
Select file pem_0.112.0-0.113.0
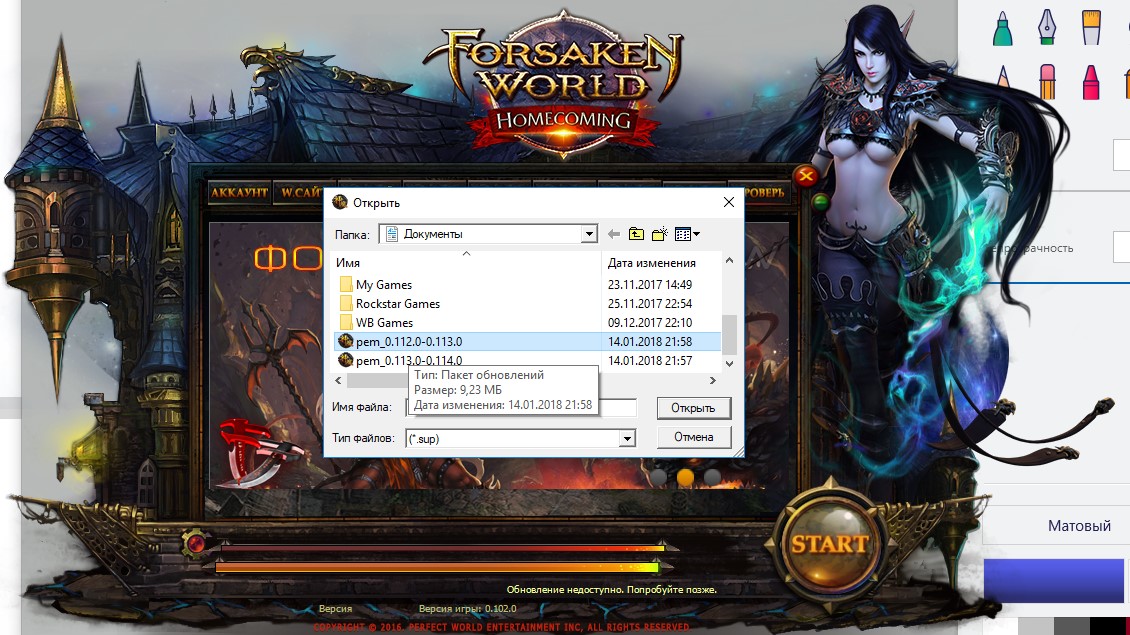click(528, 341)
